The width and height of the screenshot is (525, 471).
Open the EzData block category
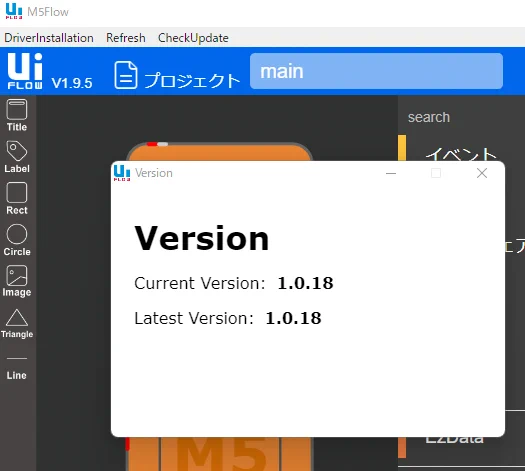pos(454,439)
